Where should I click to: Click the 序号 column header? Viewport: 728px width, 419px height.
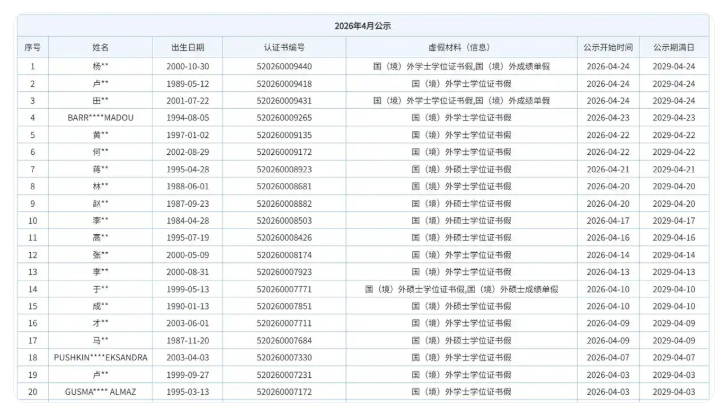[32, 47]
